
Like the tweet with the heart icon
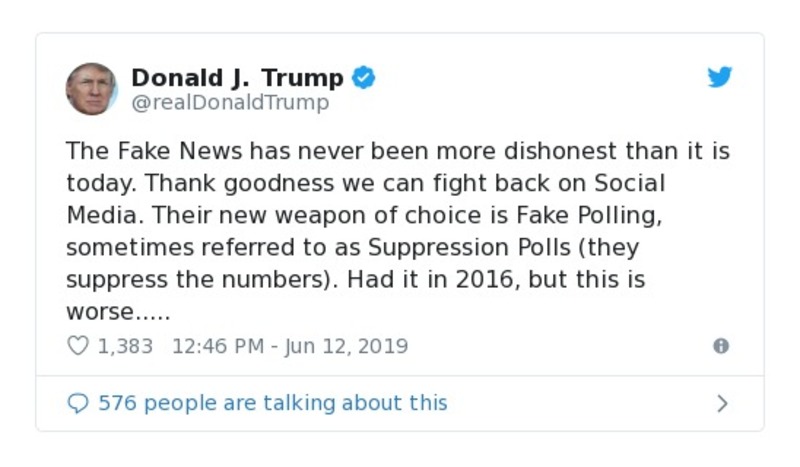tap(77, 346)
